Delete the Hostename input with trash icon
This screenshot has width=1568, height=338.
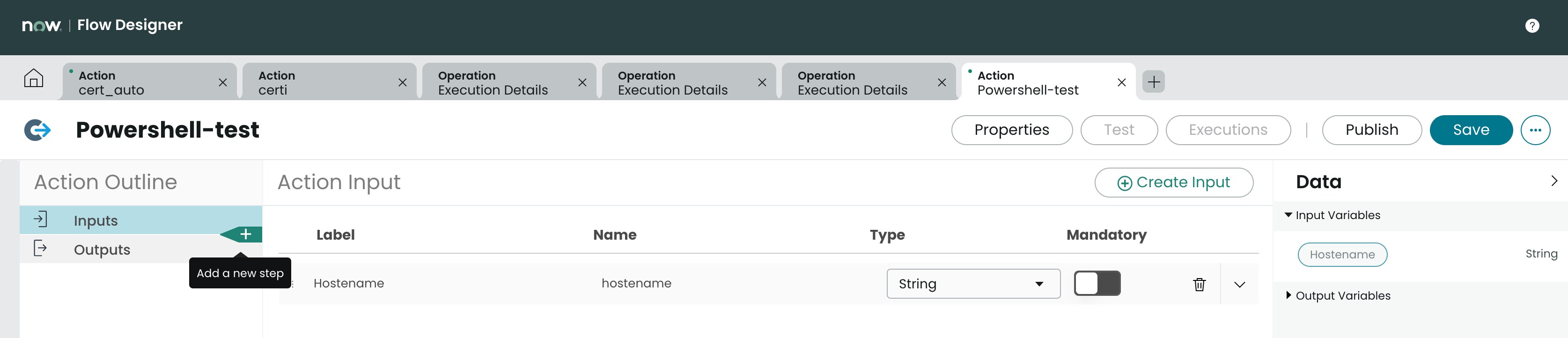[x=1199, y=285]
